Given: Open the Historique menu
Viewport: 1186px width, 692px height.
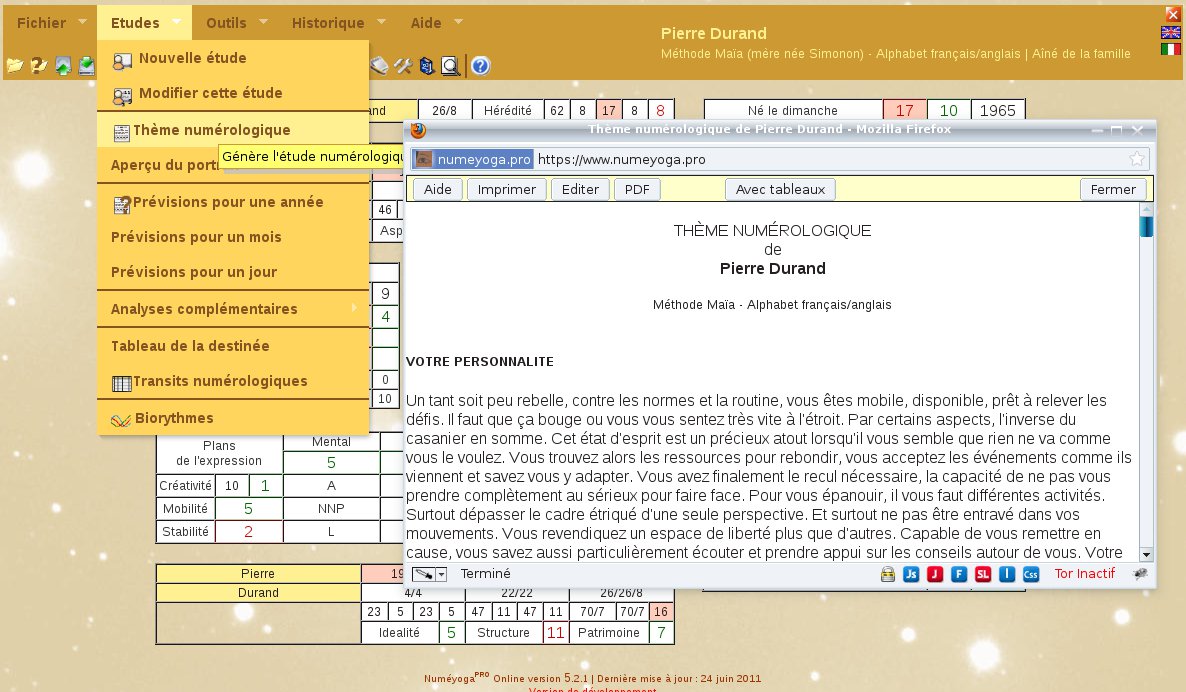Looking at the screenshot, I should pos(338,23).
